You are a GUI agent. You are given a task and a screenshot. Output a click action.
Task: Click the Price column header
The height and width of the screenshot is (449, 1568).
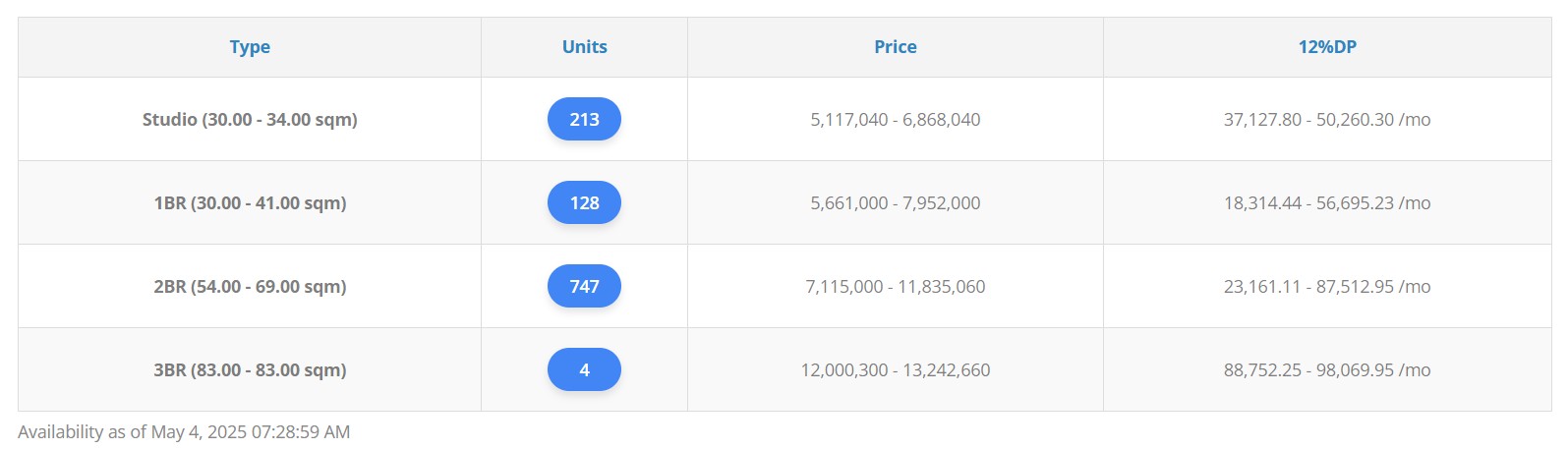[x=895, y=47]
